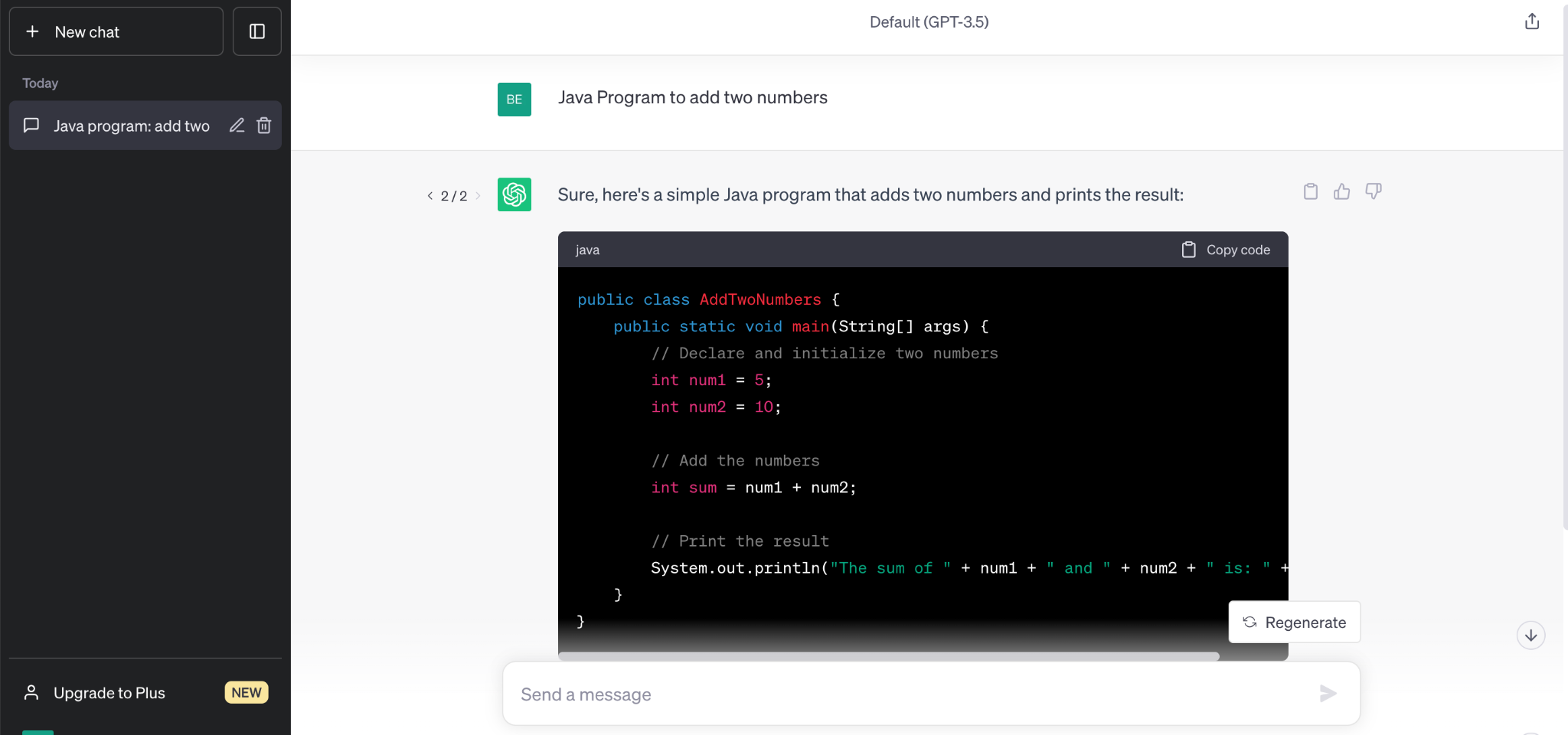The image size is (1568, 735).
Task: Open Upgrade to Plus menu item
Action: coord(145,693)
